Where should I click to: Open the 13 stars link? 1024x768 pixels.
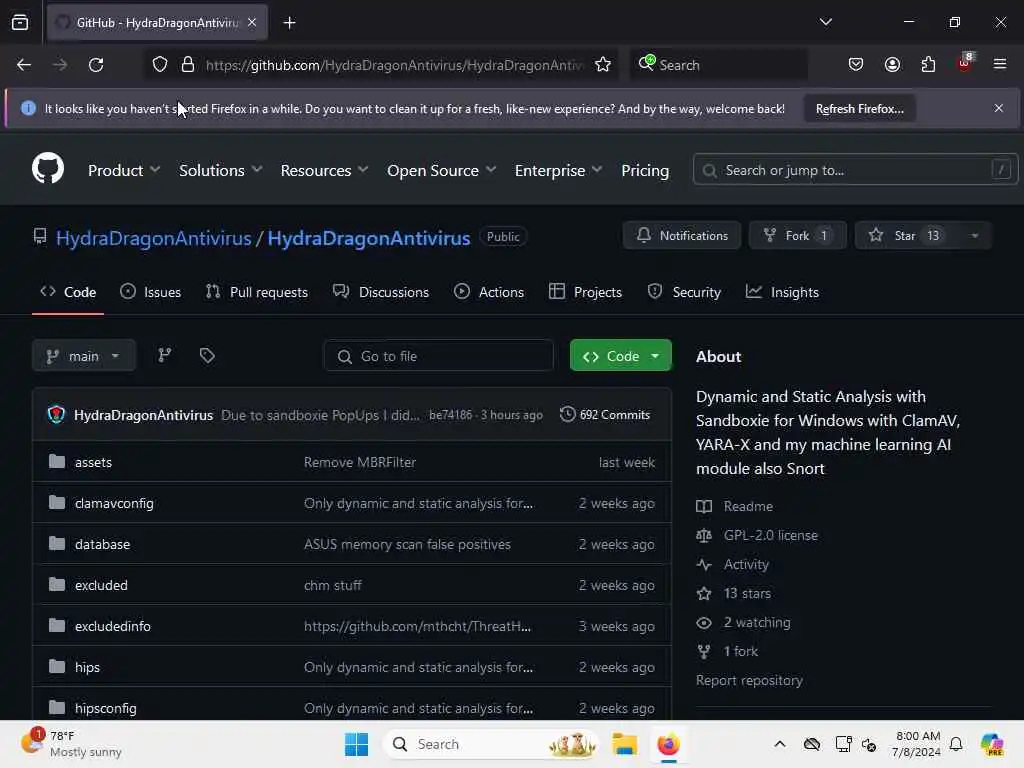point(747,594)
